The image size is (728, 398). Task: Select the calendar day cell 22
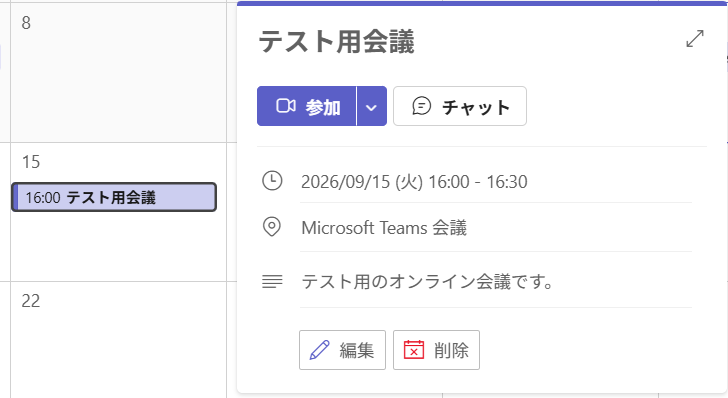click(x=118, y=339)
